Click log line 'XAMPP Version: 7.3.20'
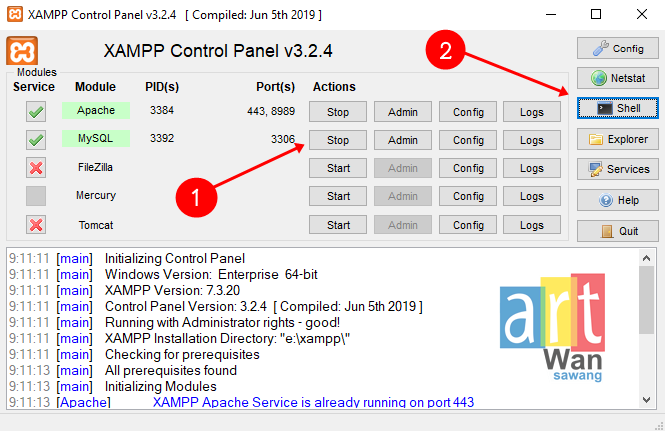The height and width of the screenshot is (431, 665). (x=172, y=290)
